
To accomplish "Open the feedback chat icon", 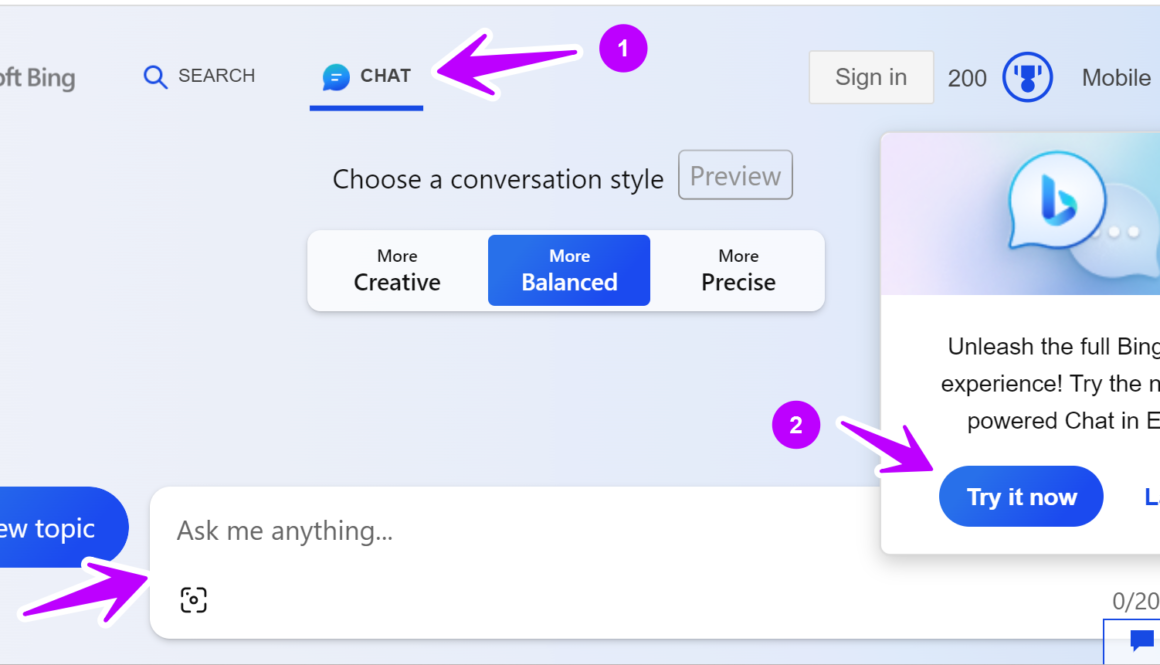I will (1141, 640).
